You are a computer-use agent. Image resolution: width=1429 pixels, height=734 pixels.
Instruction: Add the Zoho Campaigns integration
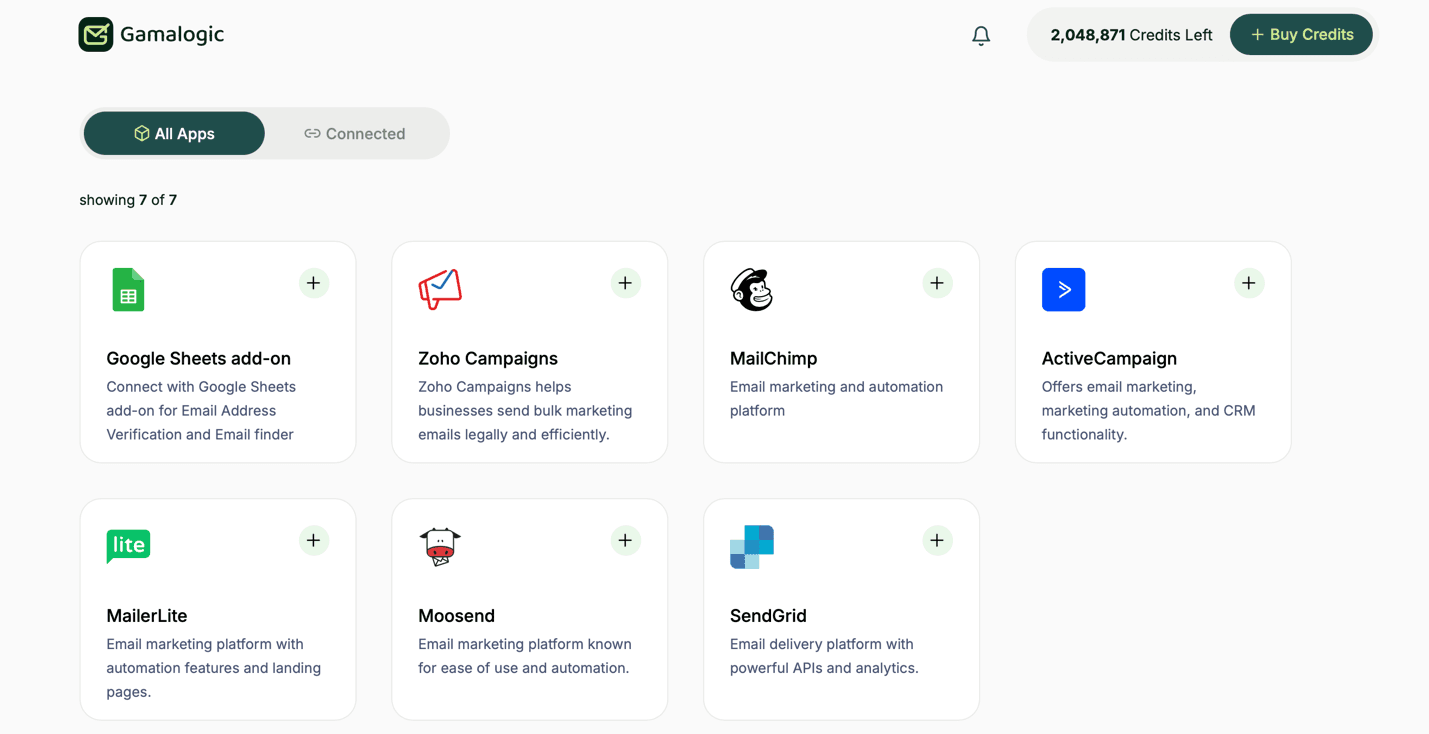[625, 283]
